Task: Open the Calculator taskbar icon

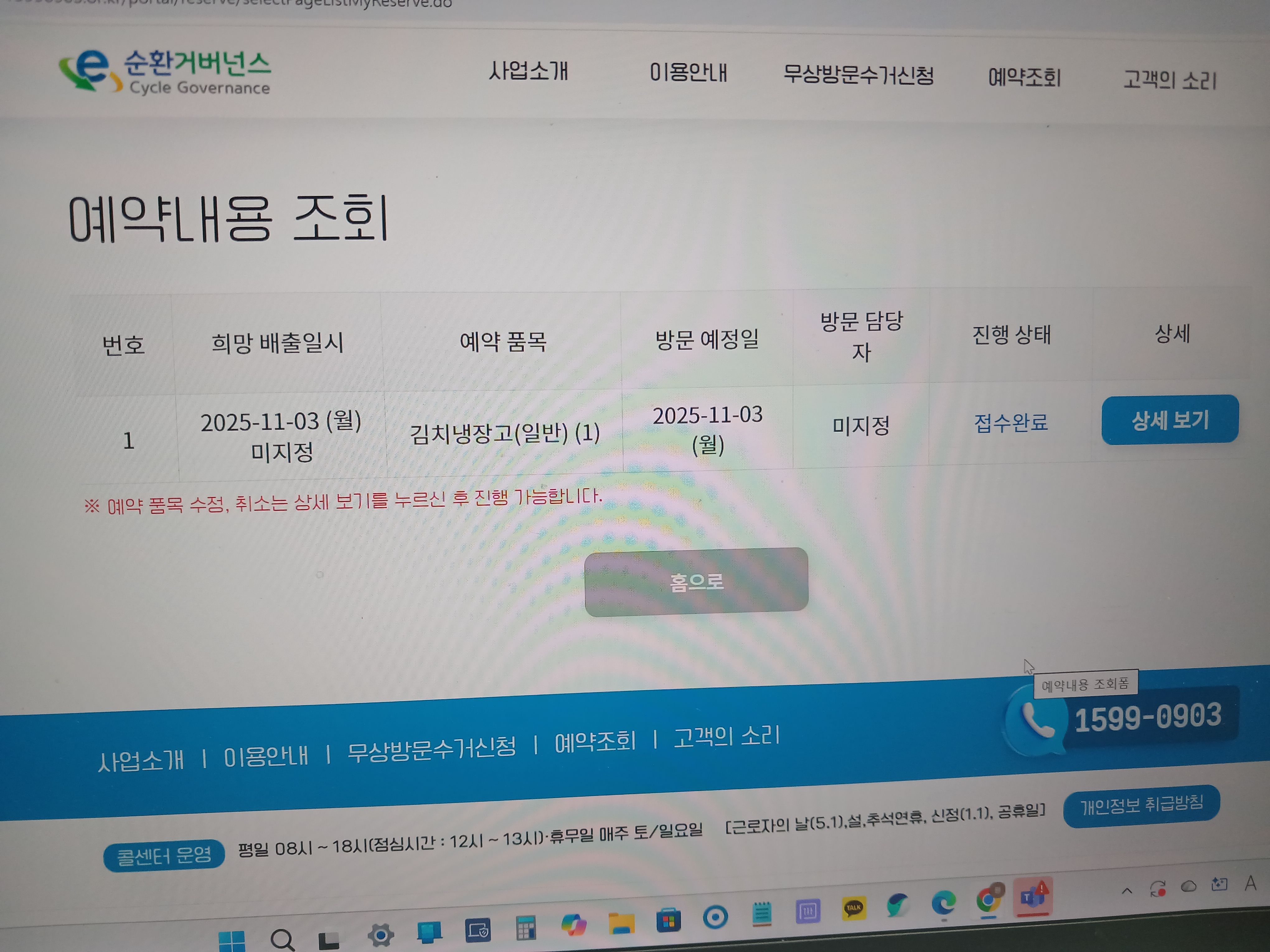Action: [x=525, y=927]
